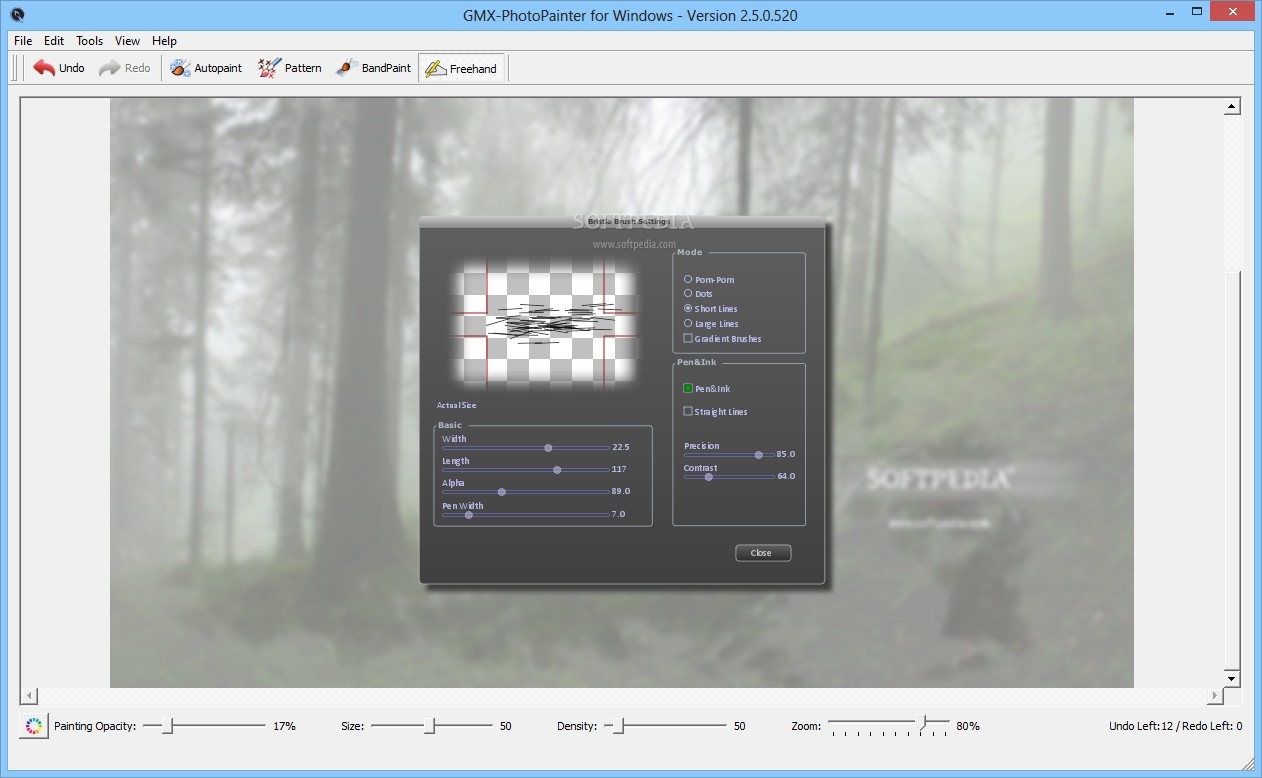Click the brush stroke preview thumbnail
This screenshot has width=1262, height=778.
tap(545, 323)
